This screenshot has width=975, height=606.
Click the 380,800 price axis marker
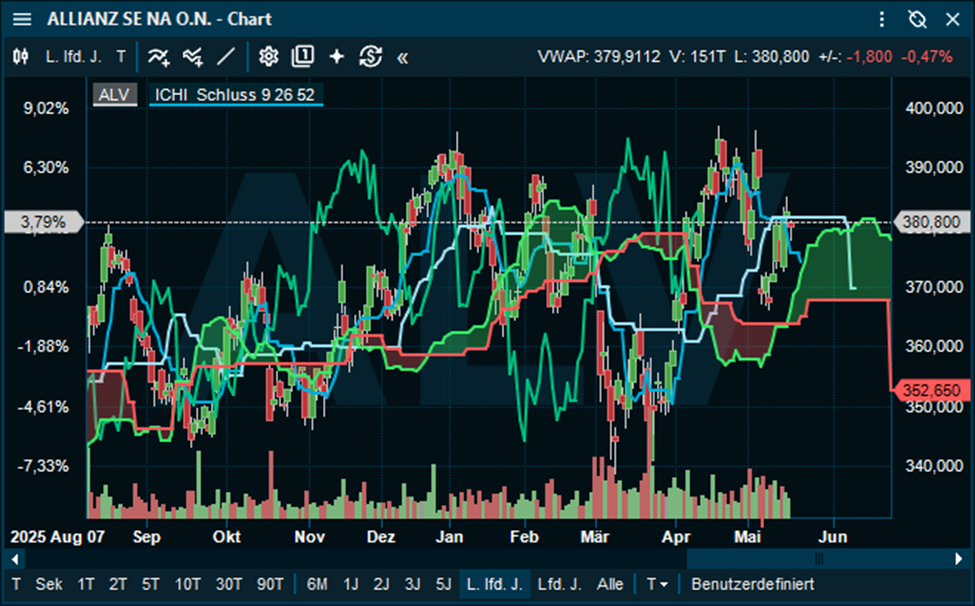coord(931,222)
